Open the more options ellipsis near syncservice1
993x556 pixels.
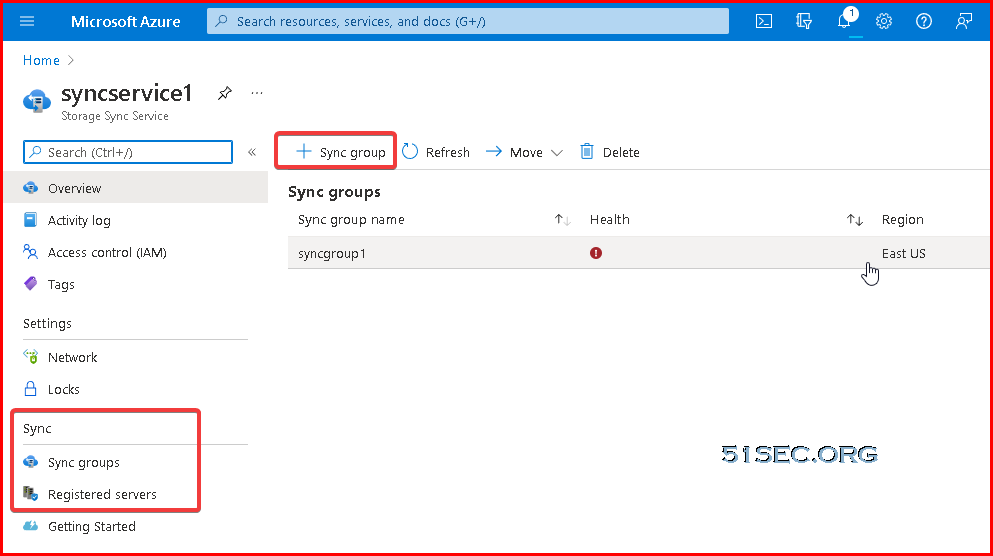pos(256,93)
